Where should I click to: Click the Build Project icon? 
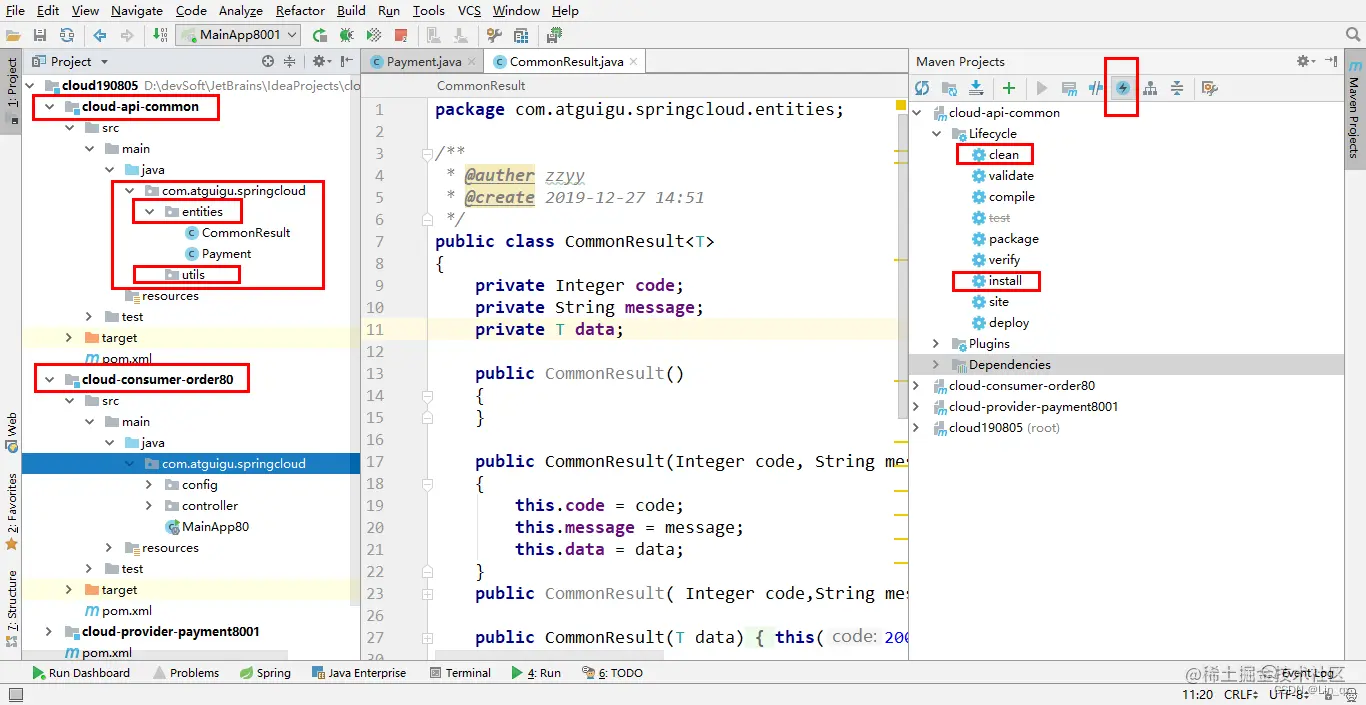point(160,35)
